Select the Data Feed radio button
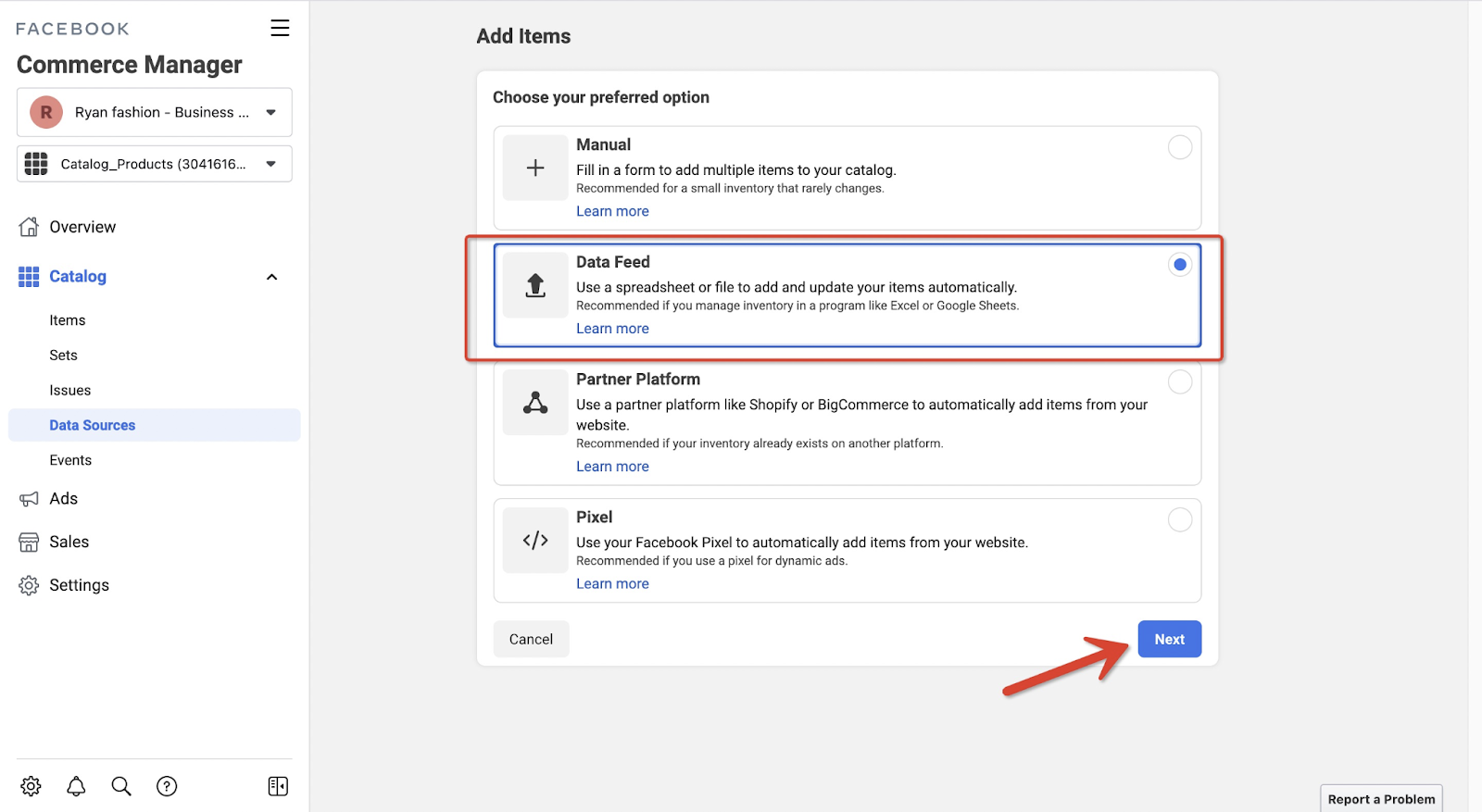The image size is (1482, 812). (x=1180, y=265)
